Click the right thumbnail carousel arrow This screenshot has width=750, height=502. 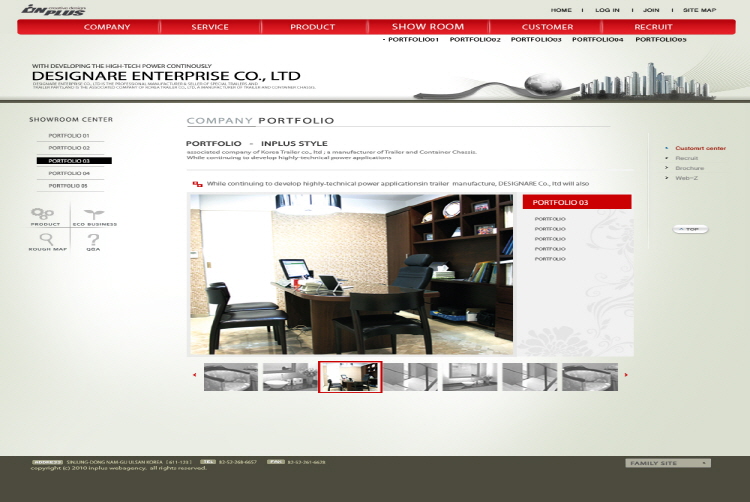(x=626, y=375)
